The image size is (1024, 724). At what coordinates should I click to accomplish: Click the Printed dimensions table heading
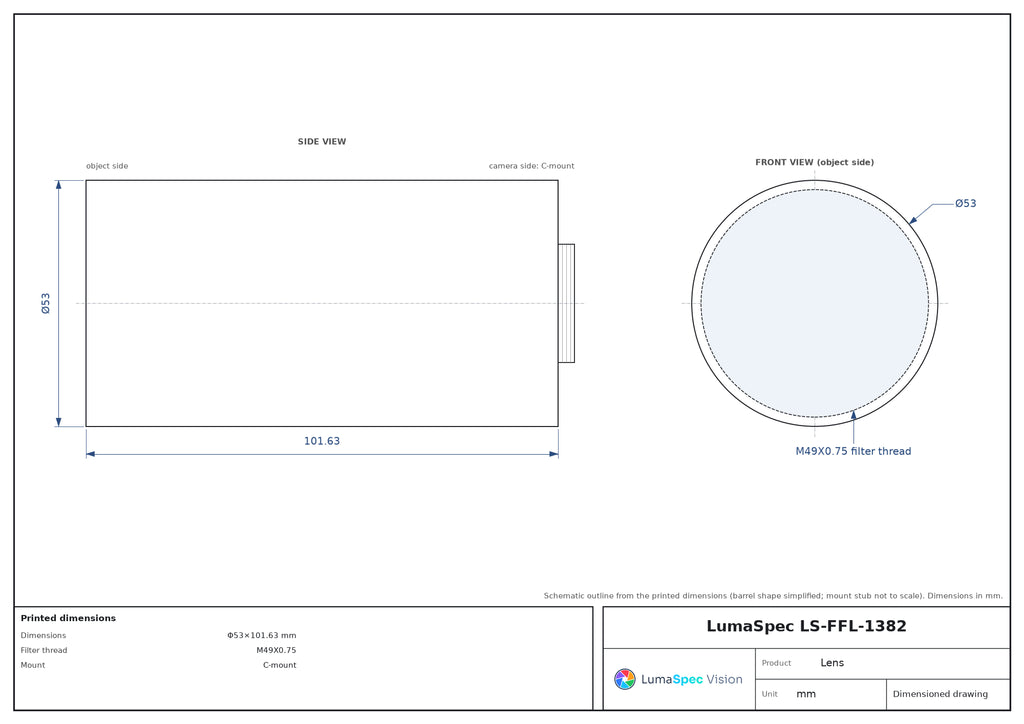pos(68,618)
